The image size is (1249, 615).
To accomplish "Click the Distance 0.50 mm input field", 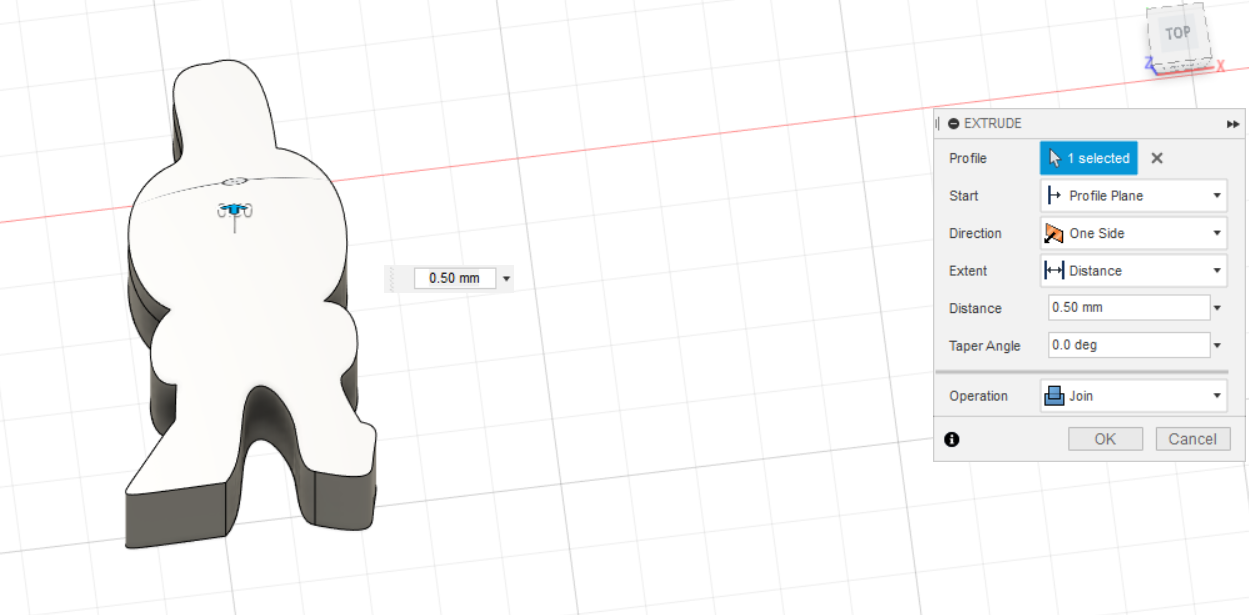I will pyautogui.click(x=1129, y=308).
